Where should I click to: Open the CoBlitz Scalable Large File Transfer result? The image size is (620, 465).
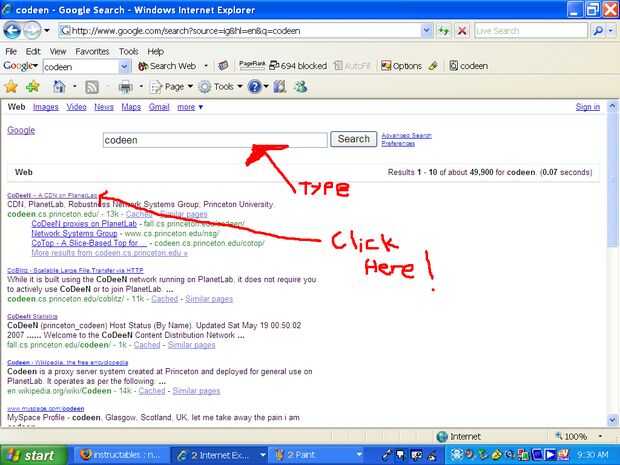coord(75,270)
